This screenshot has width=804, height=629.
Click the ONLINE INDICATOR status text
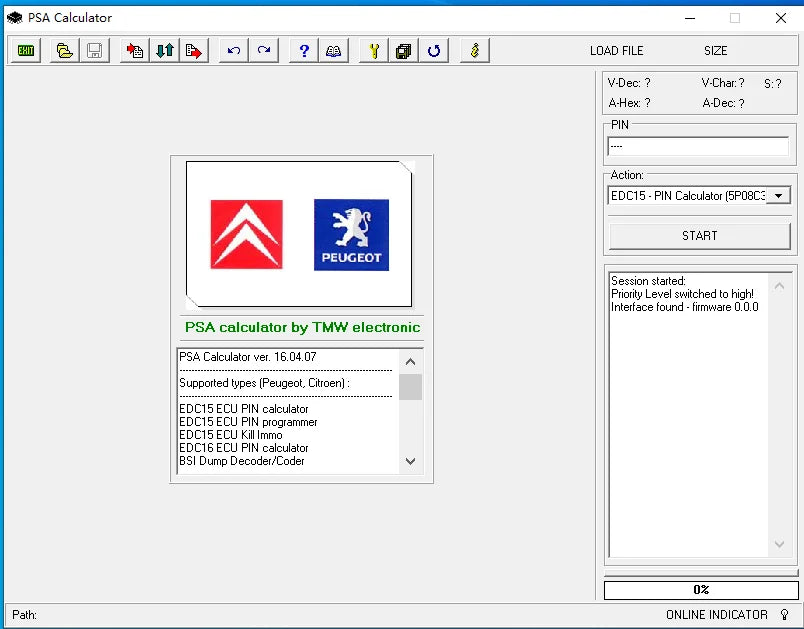717,614
